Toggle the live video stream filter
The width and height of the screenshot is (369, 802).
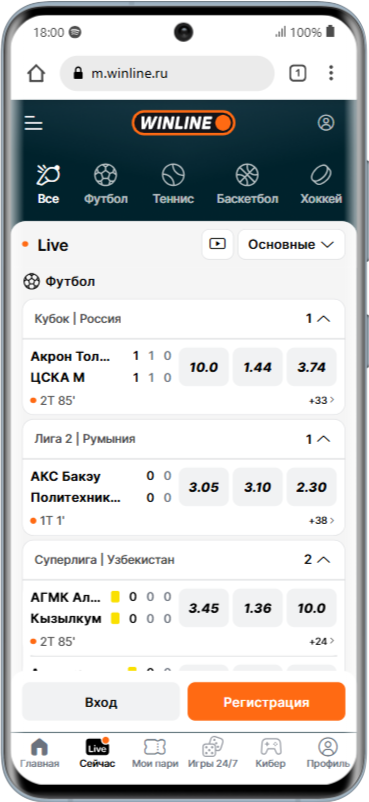point(218,244)
